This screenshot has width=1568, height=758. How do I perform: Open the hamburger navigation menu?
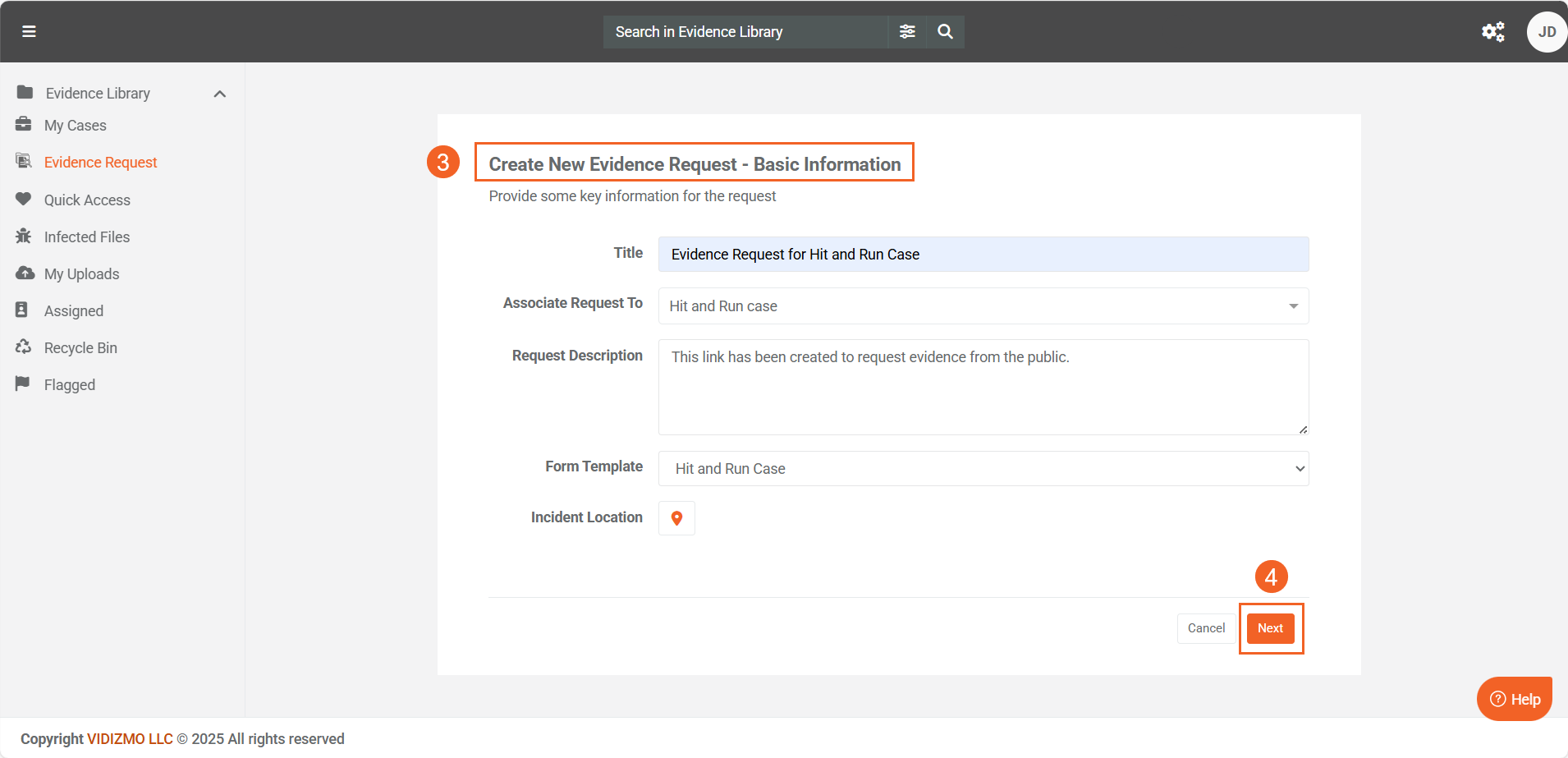29,31
